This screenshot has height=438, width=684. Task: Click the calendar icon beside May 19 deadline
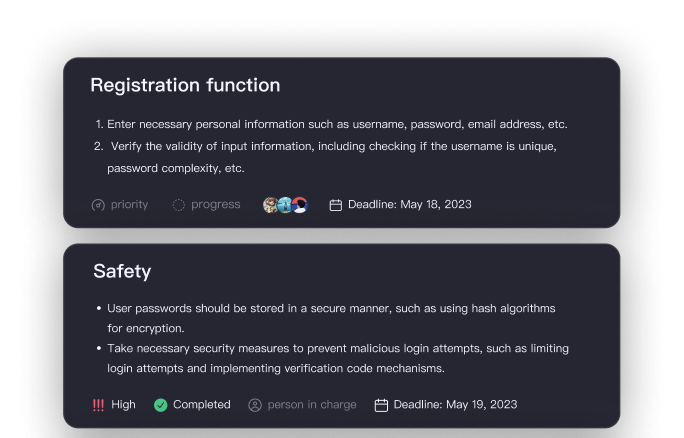point(381,405)
